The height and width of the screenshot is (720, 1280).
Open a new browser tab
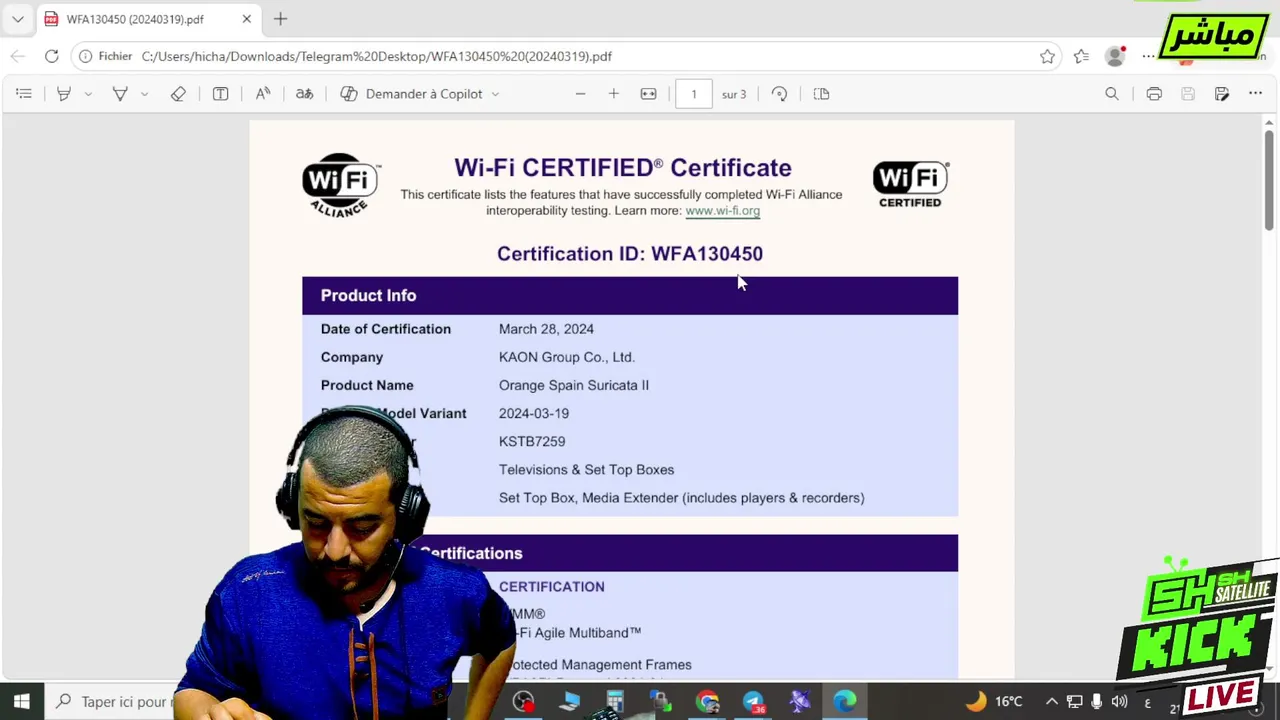pos(281,19)
